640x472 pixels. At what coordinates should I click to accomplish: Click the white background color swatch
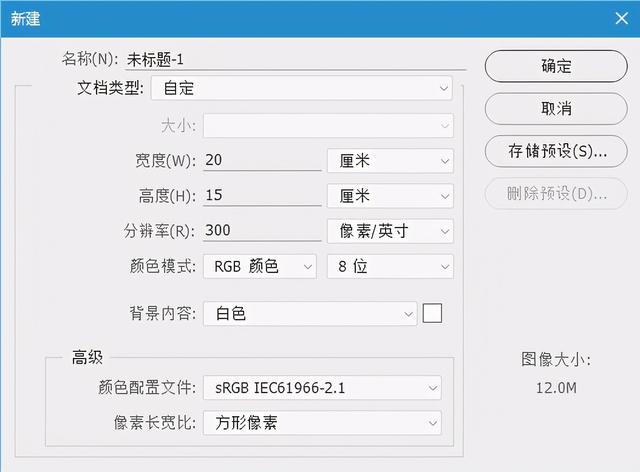[x=432, y=313]
